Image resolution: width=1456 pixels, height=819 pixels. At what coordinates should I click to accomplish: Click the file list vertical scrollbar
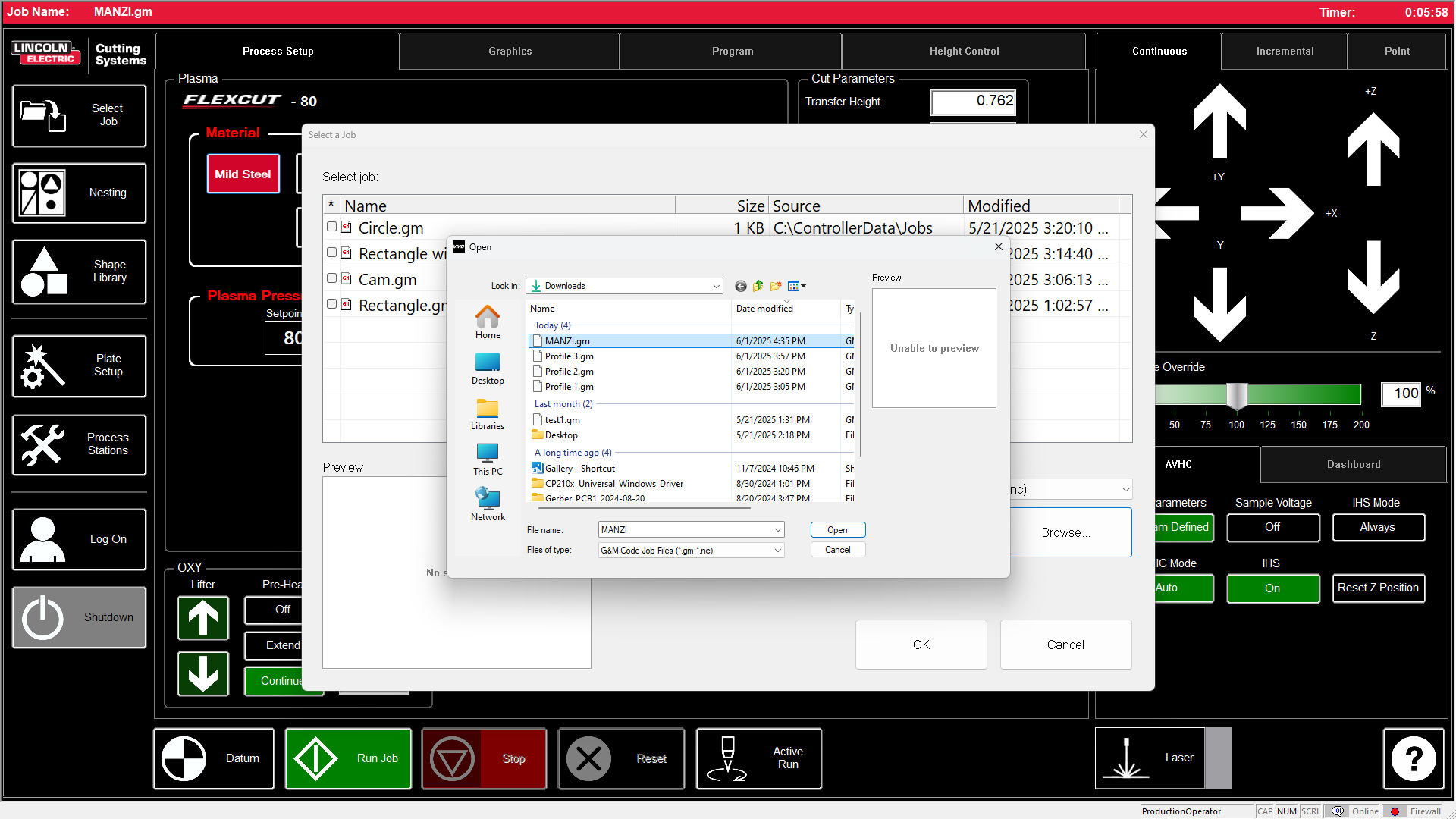pos(860,383)
